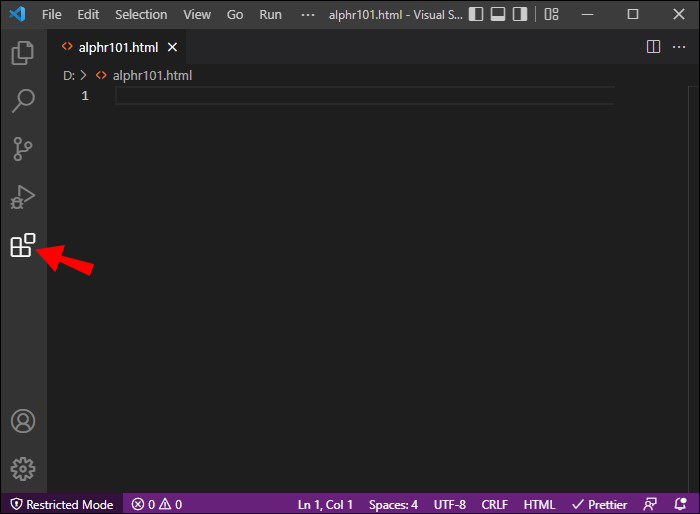700x514 pixels.
Task: Open the Manage gear icon
Action: pyautogui.click(x=22, y=468)
